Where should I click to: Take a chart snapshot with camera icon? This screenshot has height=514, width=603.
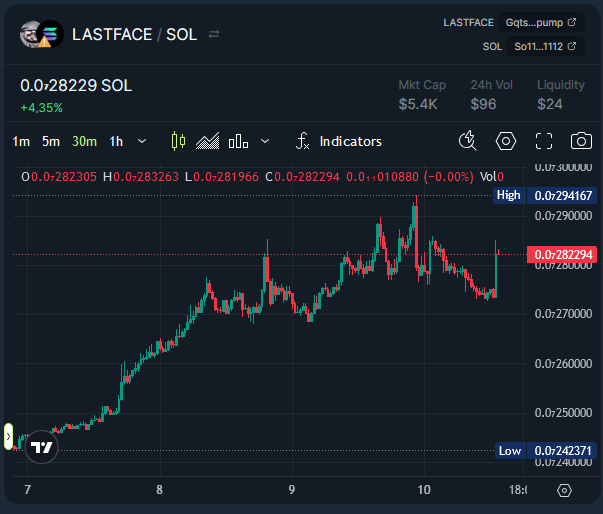(x=581, y=141)
